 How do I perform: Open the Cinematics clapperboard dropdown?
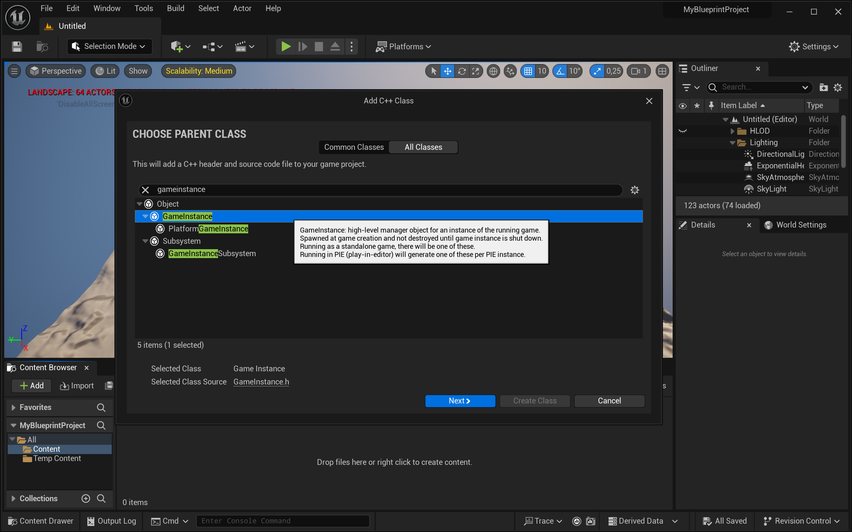pyautogui.click(x=245, y=47)
